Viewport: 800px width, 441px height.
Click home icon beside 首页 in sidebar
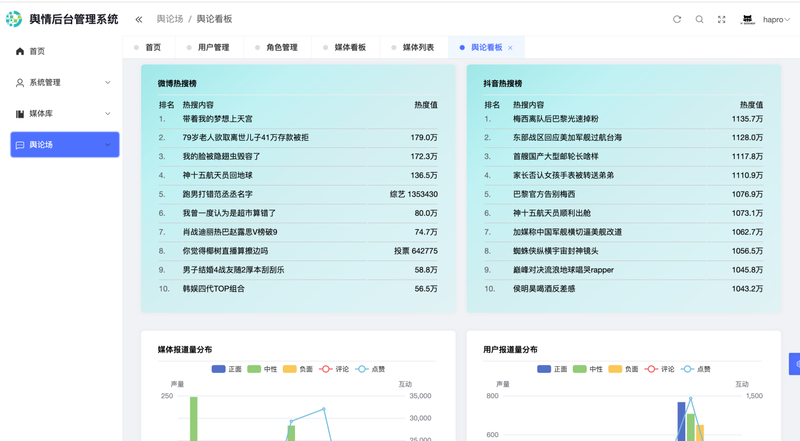click(x=20, y=51)
